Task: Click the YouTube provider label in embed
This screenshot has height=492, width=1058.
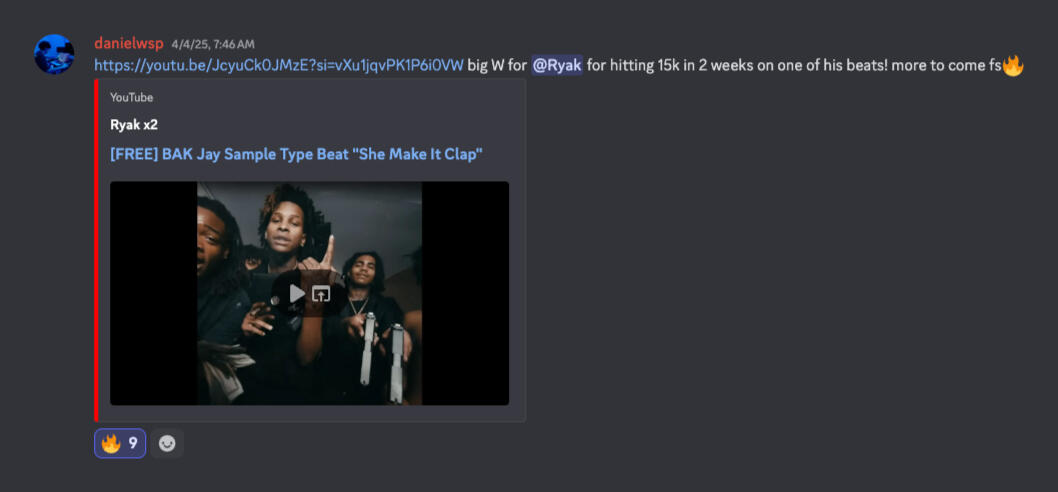Action: click(x=132, y=98)
